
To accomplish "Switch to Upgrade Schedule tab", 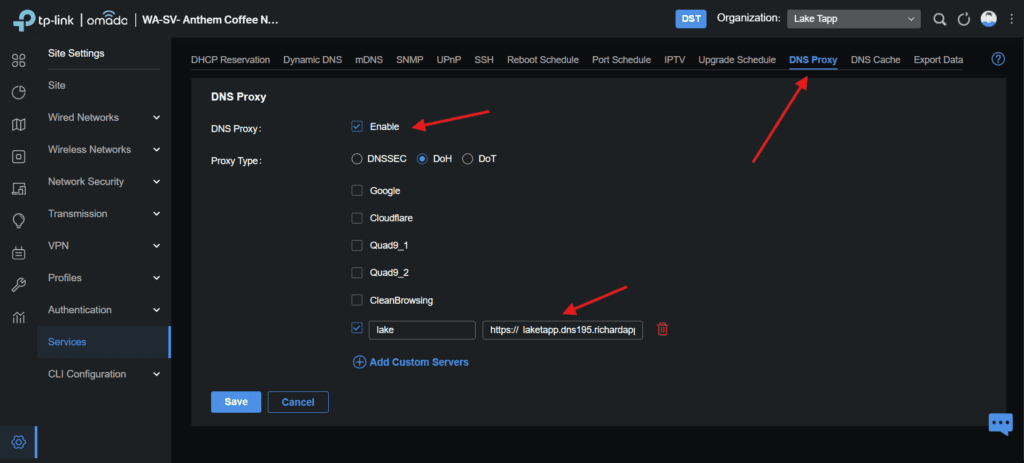I will 737,59.
